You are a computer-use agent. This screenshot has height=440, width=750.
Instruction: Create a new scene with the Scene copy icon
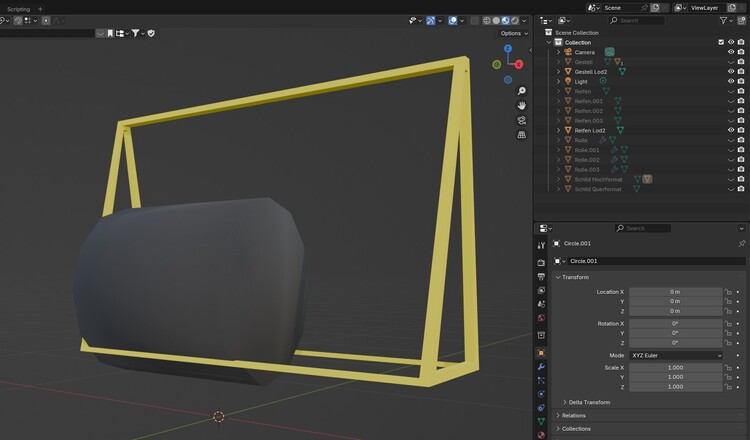click(x=655, y=8)
